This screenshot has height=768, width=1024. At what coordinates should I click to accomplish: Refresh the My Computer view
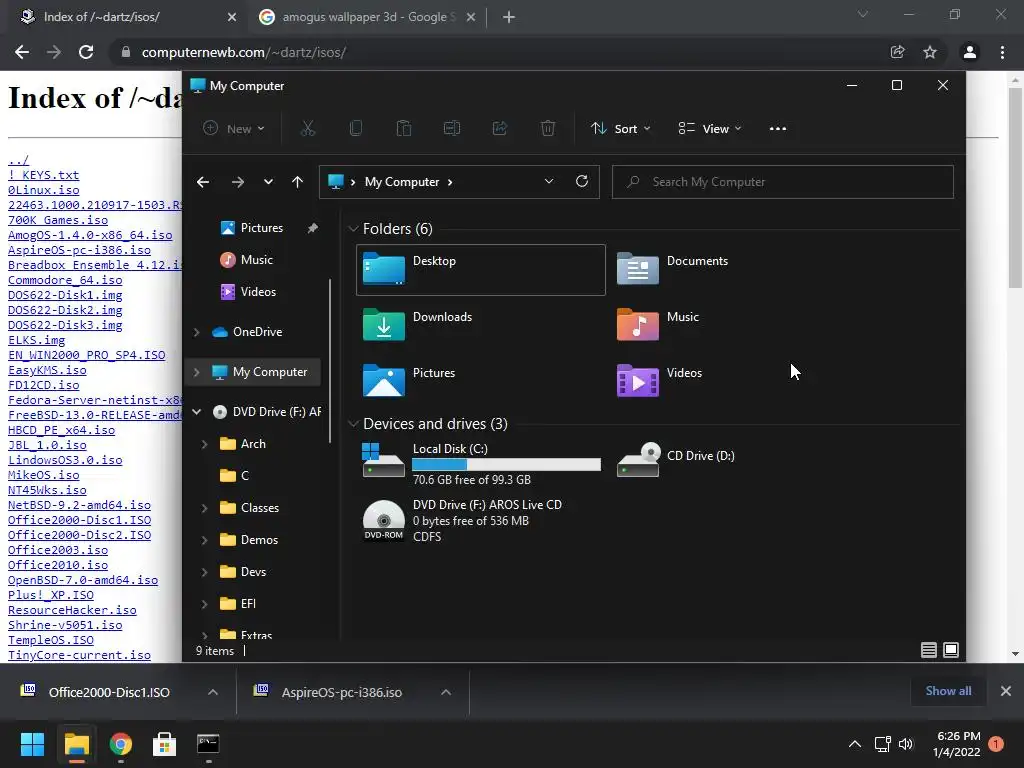(x=582, y=182)
